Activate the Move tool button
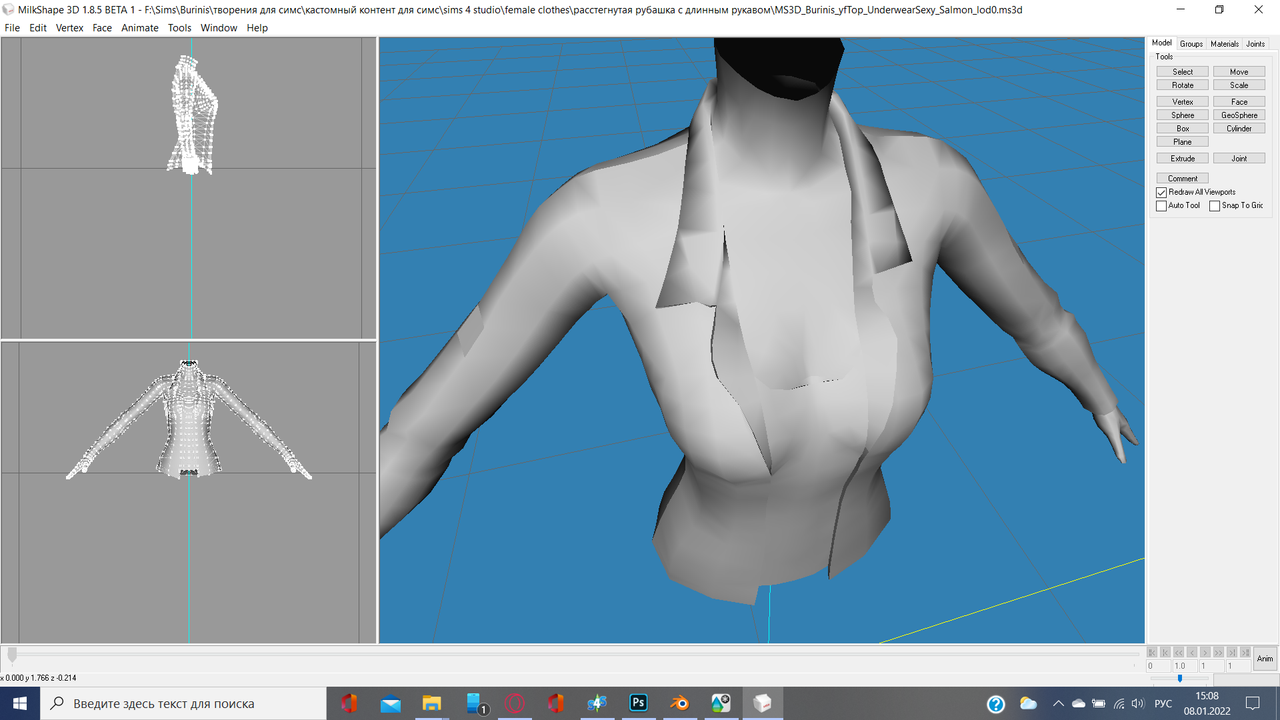 (1239, 72)
